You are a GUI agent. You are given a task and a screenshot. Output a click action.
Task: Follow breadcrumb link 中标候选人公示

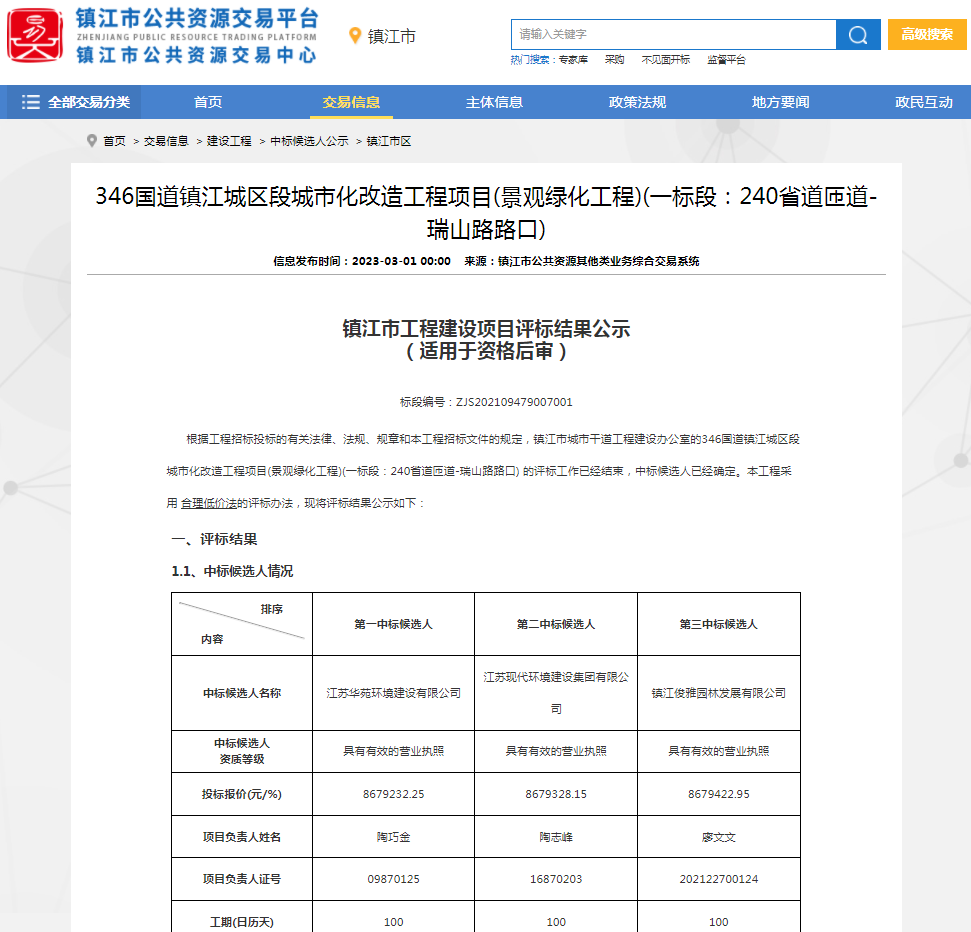(309, 141)
